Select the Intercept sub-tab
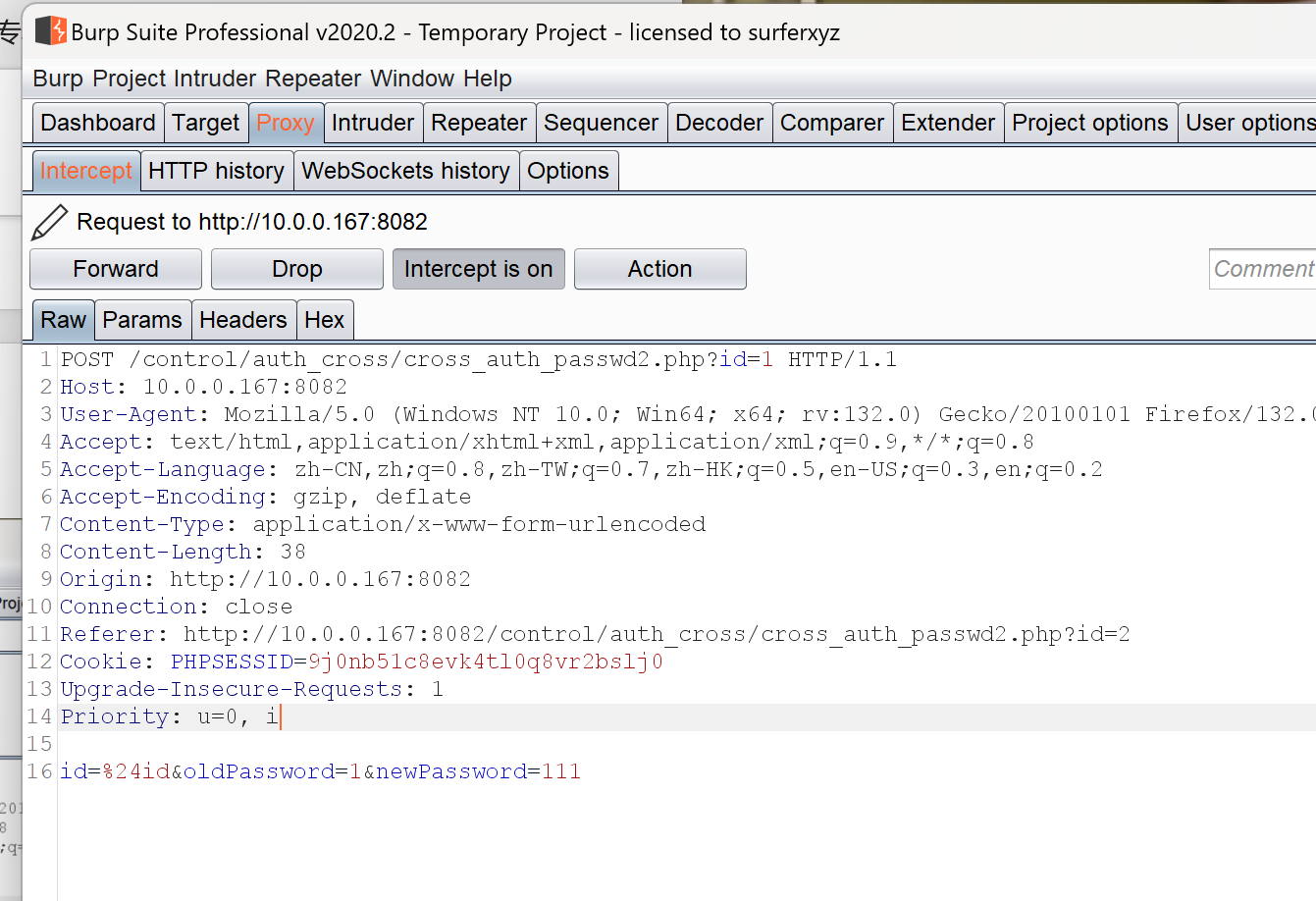Viewport: 1316px width, 901px height. point(86,171)
